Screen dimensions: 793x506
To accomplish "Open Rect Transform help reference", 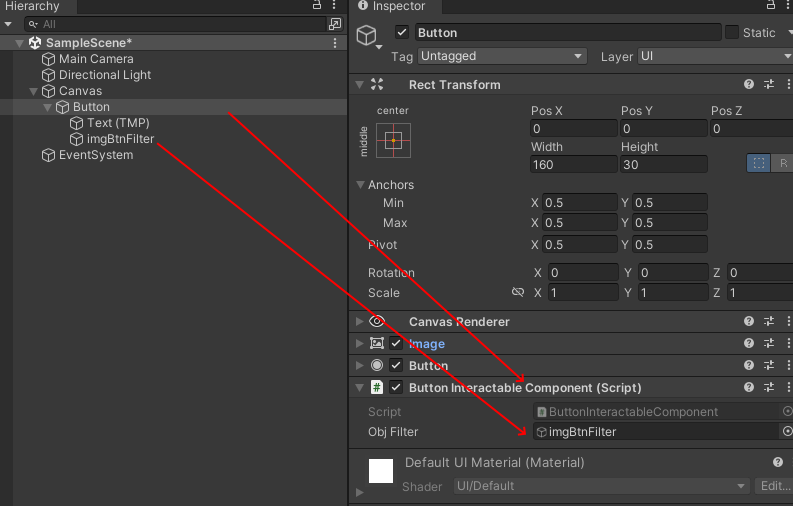I will click(749, 84).
